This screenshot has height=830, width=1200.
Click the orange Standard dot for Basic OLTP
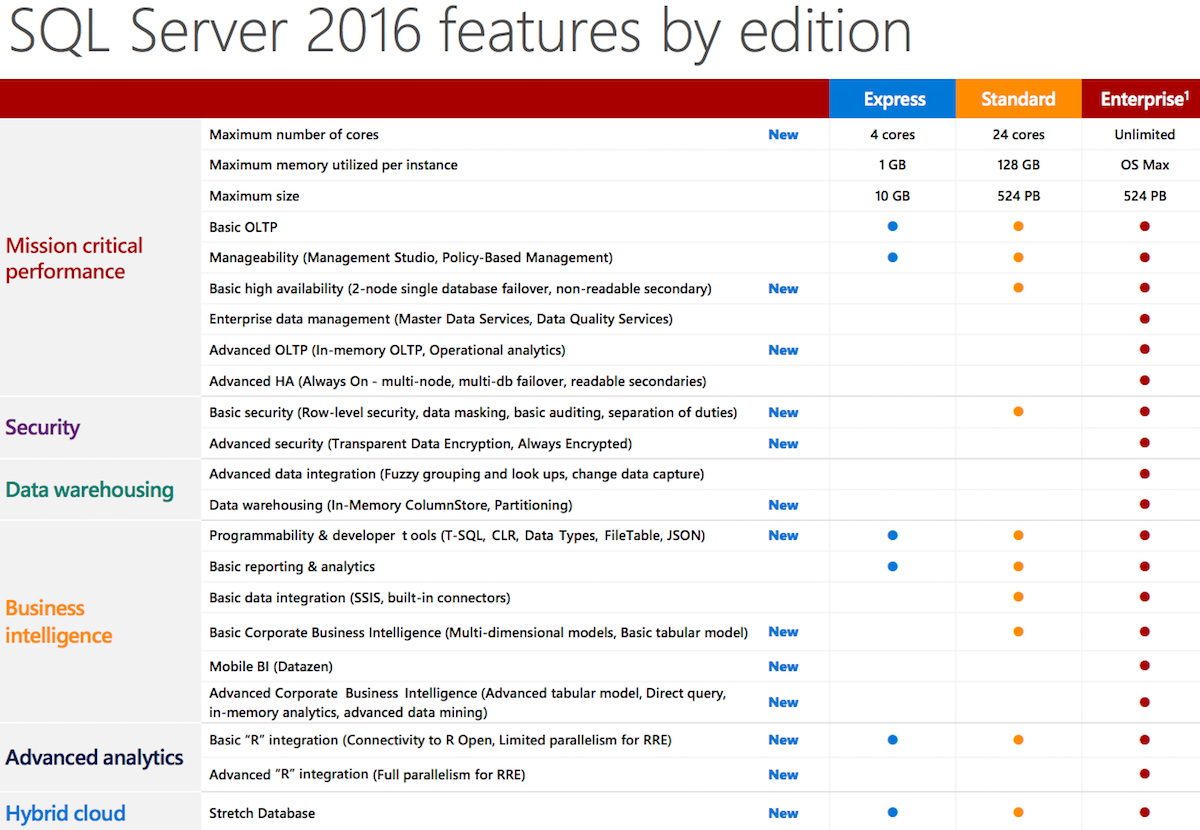tap(1018, 226)
